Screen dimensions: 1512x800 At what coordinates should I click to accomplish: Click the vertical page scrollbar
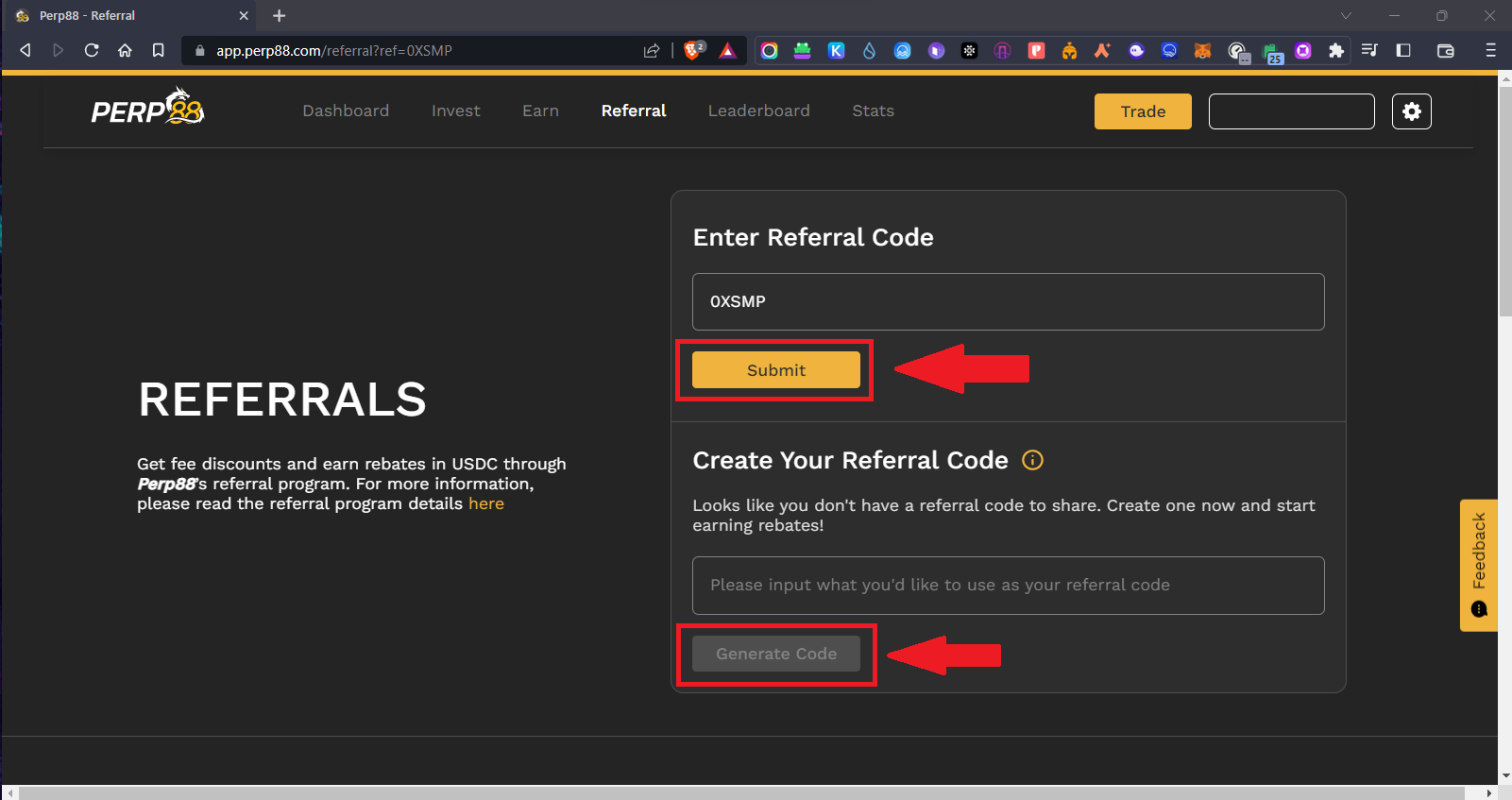1504,200
